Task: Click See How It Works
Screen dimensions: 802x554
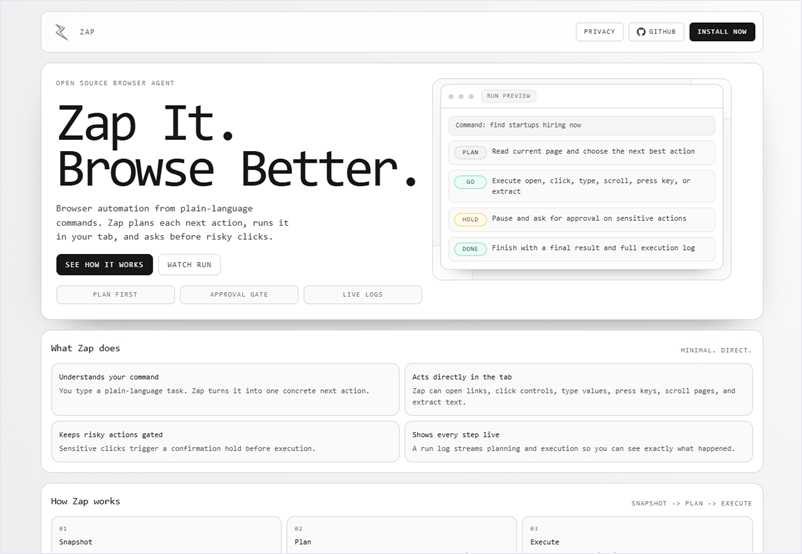Action: point(104,265)
